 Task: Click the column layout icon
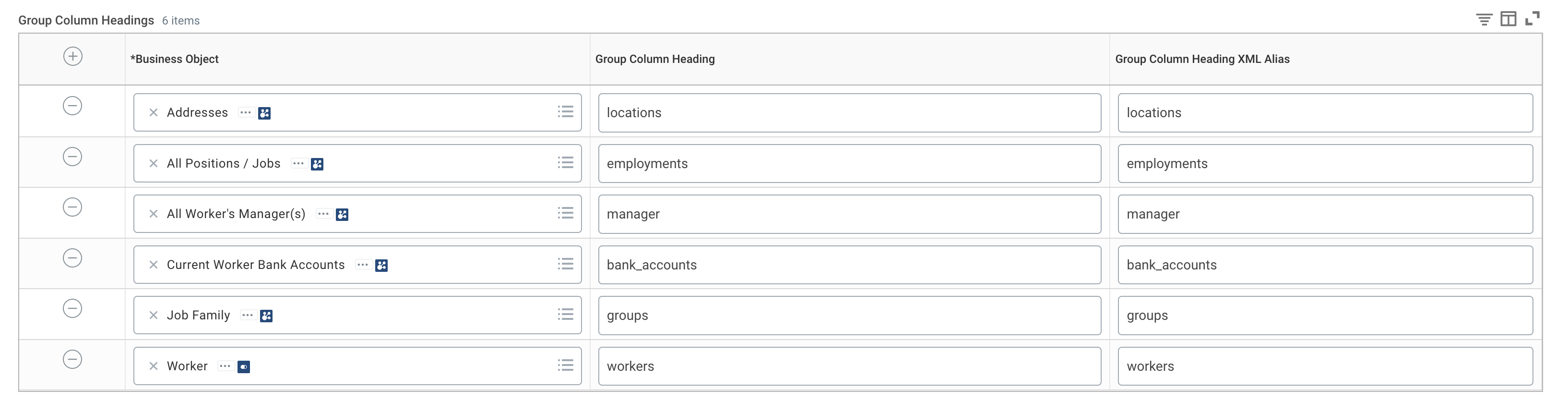coord(1508,20)
